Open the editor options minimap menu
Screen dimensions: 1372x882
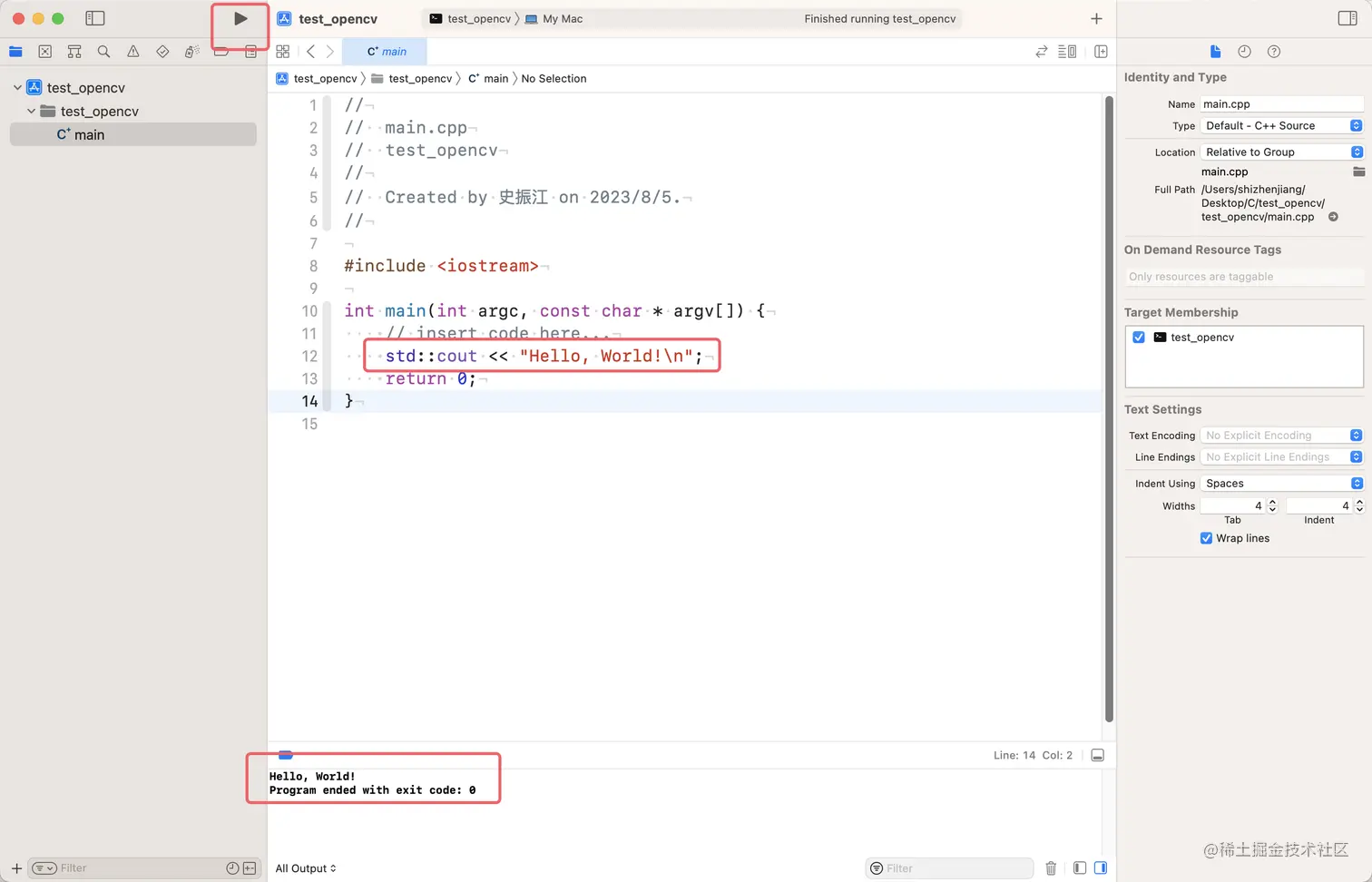pyautogui.click(x=1067, y=52)
